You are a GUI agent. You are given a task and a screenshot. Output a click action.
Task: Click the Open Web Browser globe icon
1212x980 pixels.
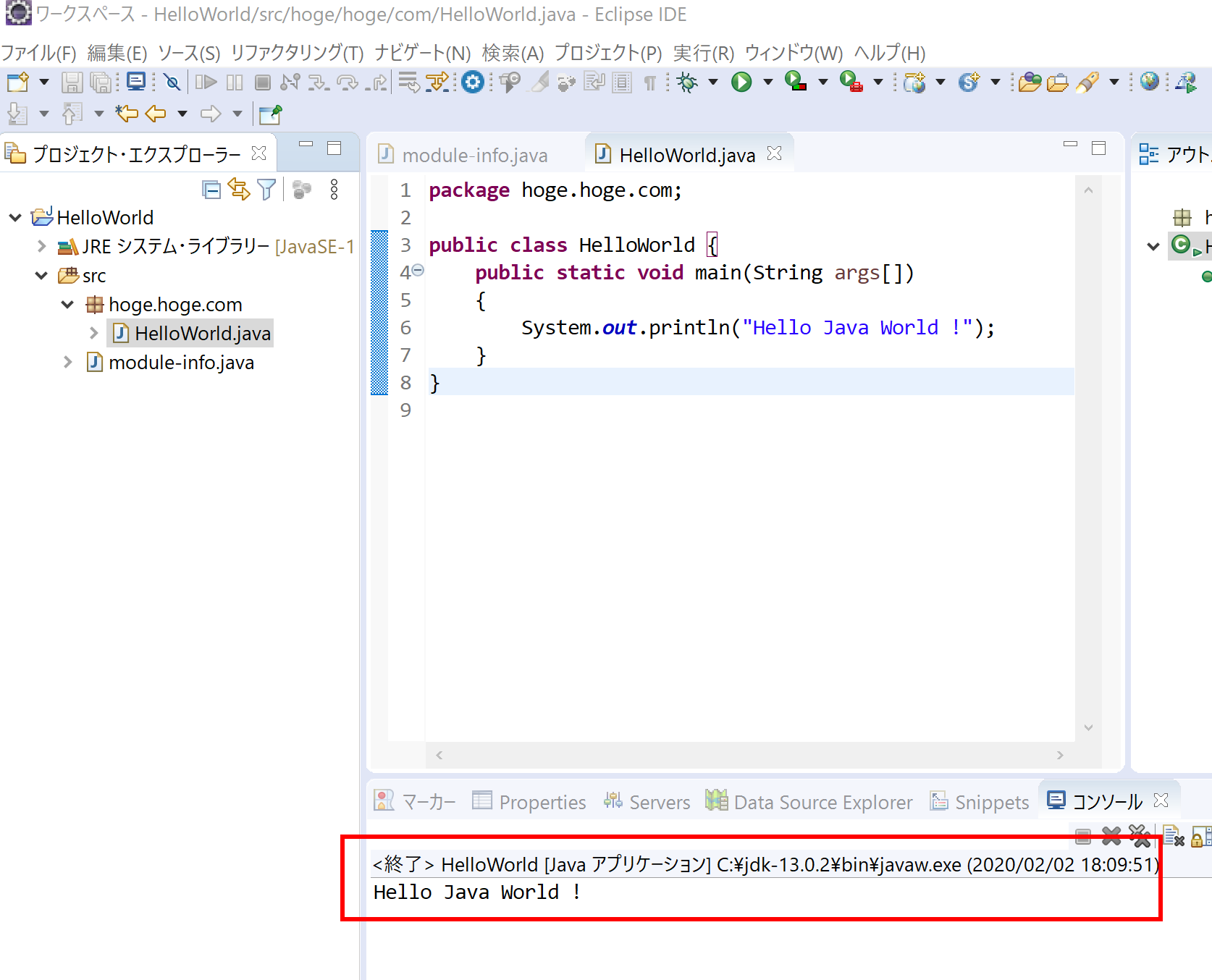[x=1149, y=81]
